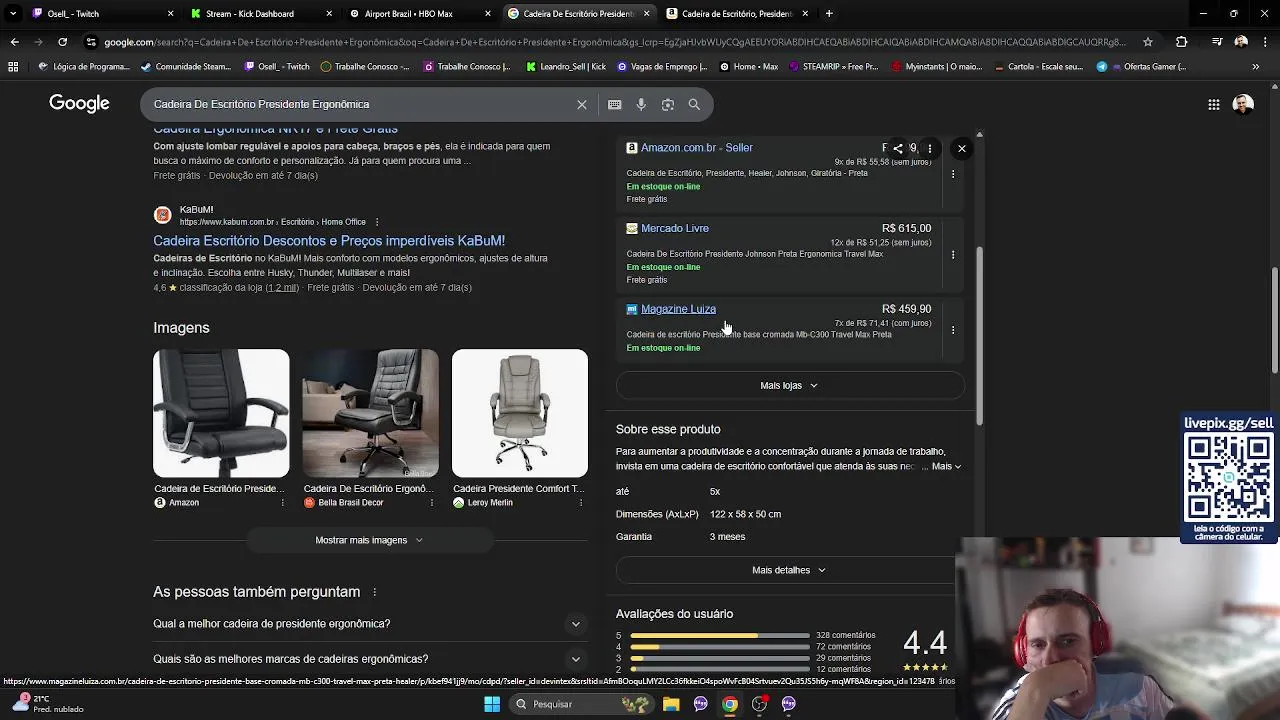Open grey Leroy Merlin chair image
Screen dimensions: 1280x720
(520, 413)
